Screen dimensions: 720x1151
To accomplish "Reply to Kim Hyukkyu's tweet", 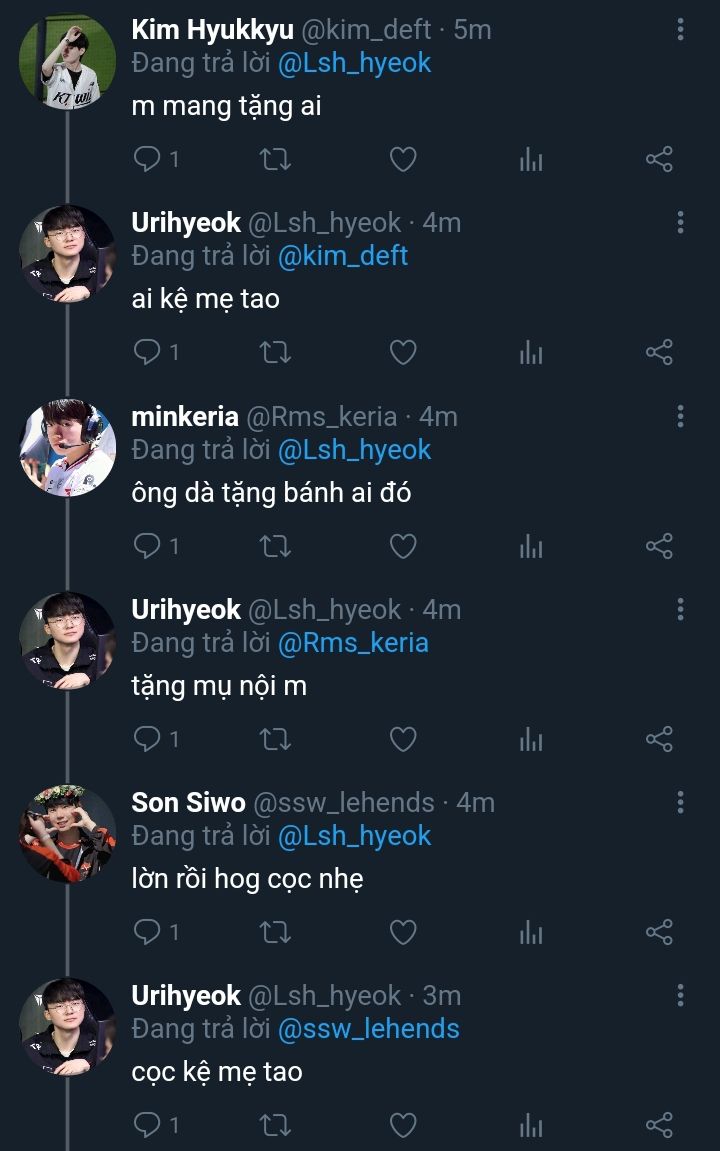I will (148, 159).
